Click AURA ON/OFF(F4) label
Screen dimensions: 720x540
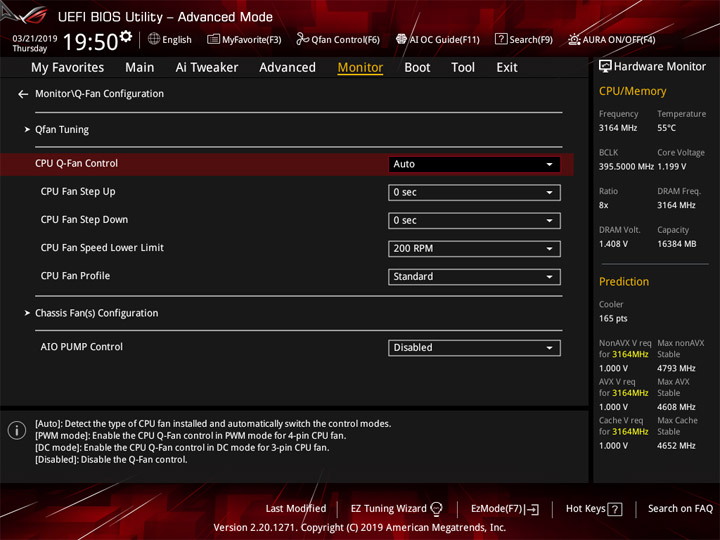tap(619, 39)
